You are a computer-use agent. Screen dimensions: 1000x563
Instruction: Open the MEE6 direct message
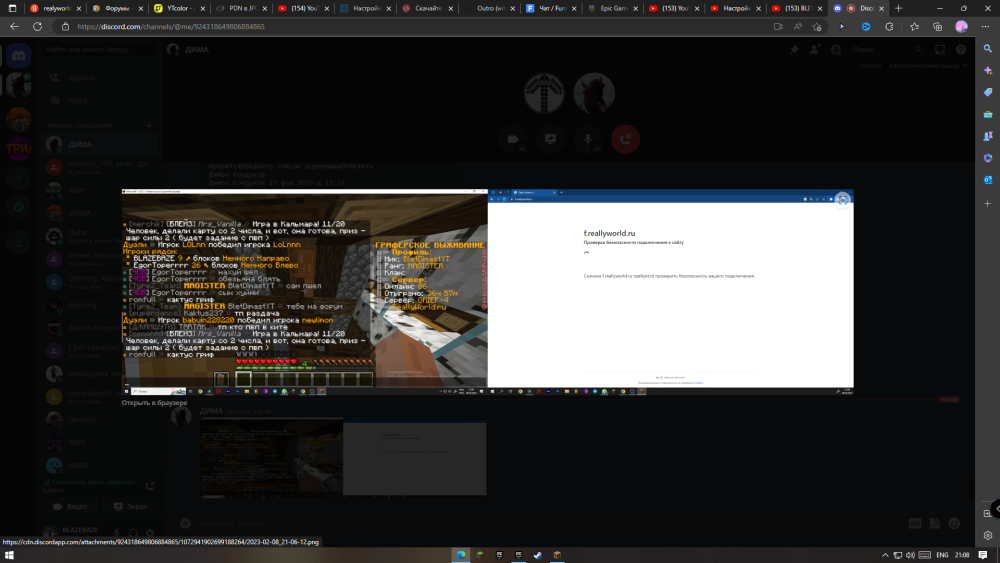point(101,465)
